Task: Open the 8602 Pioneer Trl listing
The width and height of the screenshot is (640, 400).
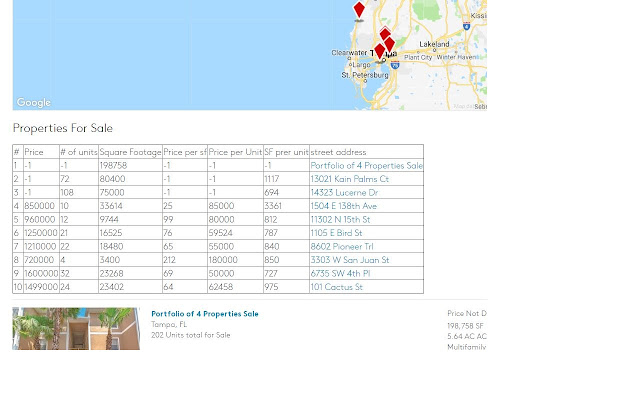Action: (x=341, y=246)
